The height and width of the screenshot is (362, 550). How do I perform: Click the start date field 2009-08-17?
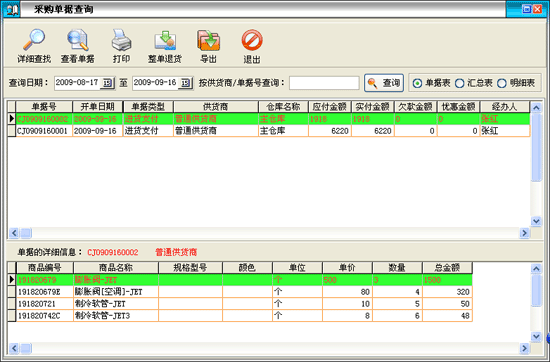(x=78, y=83)
